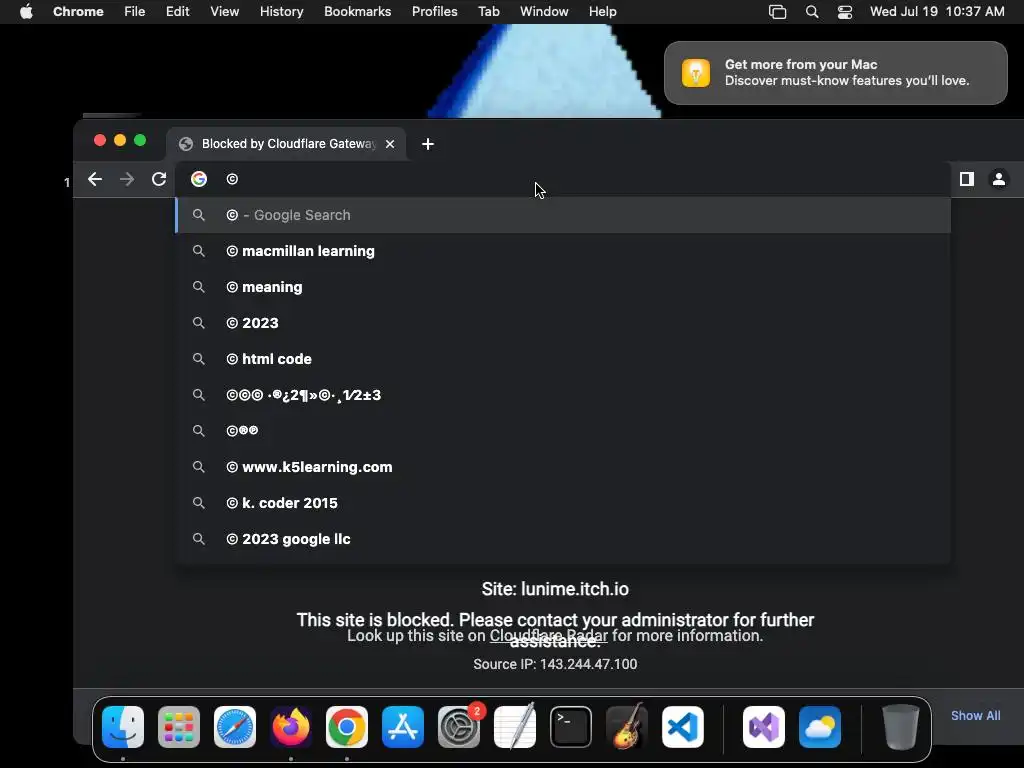Click the search icon beside "© html code"

click(x=199, y=359)
